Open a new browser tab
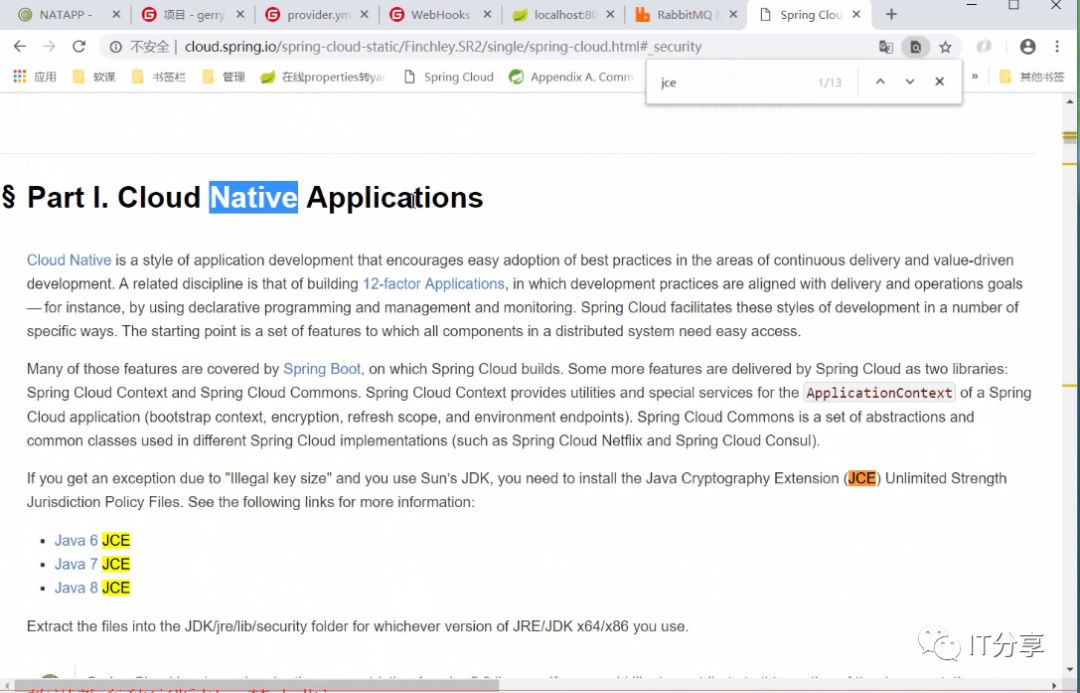This screenshot has width=1080, height=693. pos(891,14)
